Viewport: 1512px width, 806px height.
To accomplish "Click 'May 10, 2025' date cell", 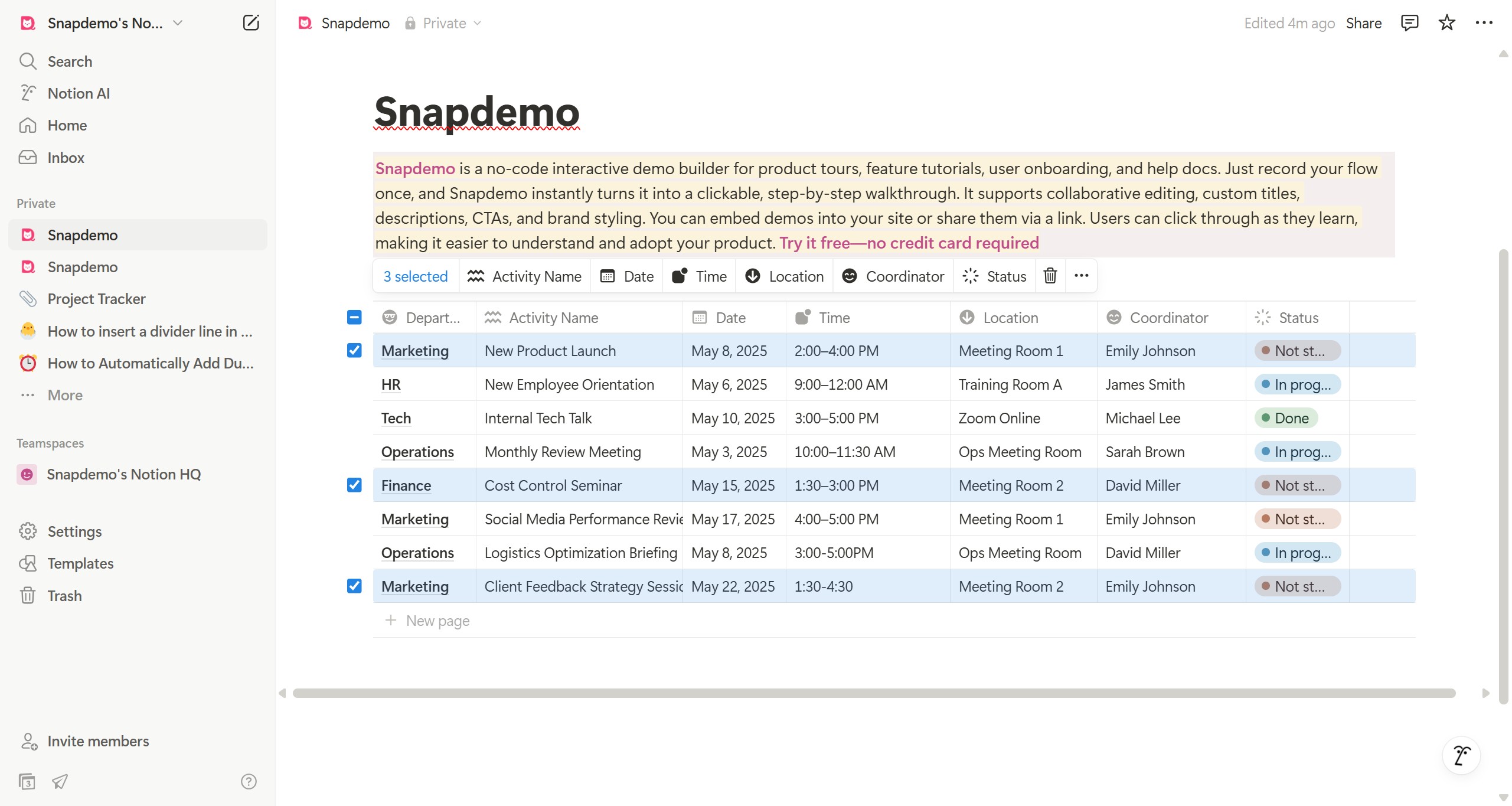I will (x=734, y=418).
